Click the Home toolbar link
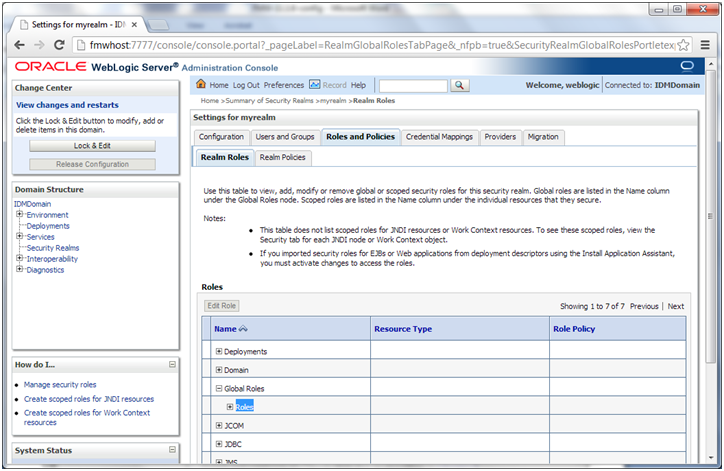Viewport: 724px width, 471px height. tap(219, 85)
